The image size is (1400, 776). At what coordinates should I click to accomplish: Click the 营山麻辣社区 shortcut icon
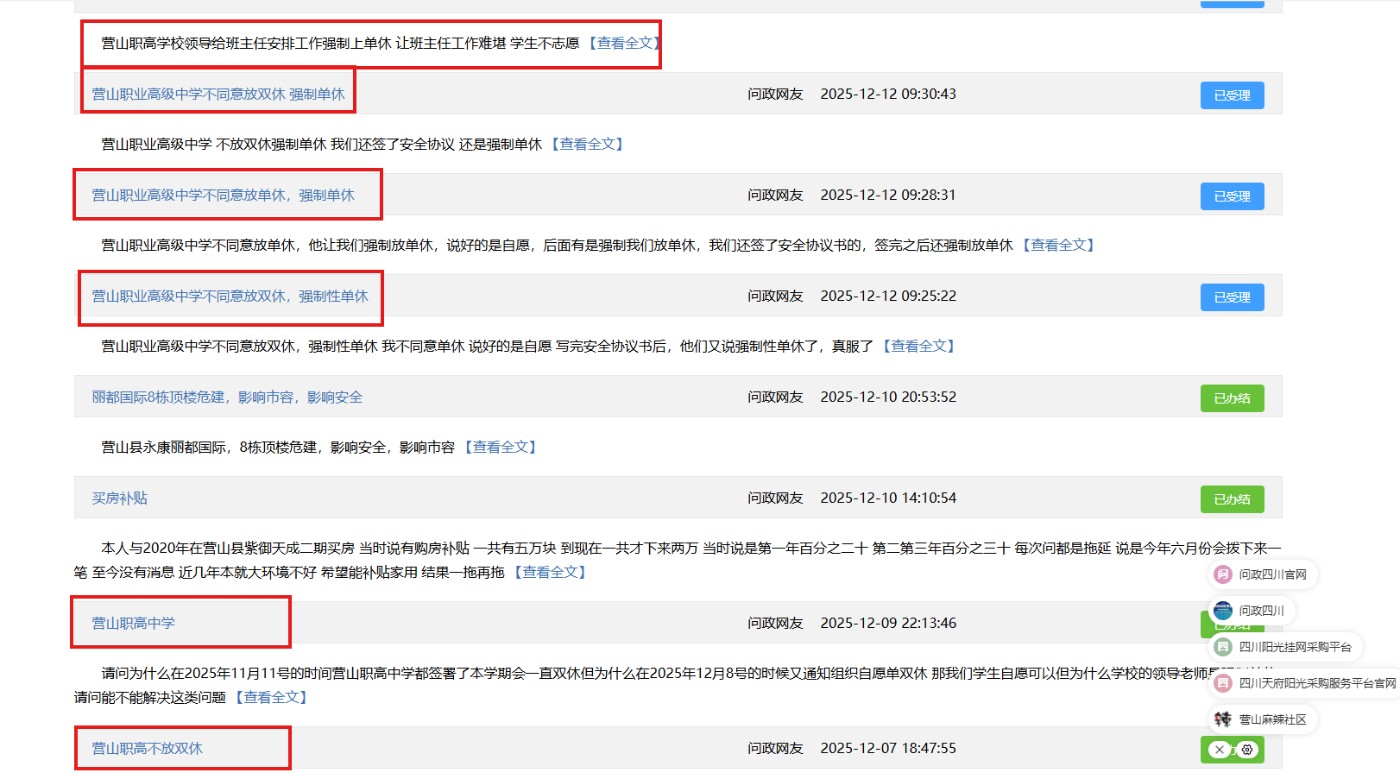(1222, 719)
